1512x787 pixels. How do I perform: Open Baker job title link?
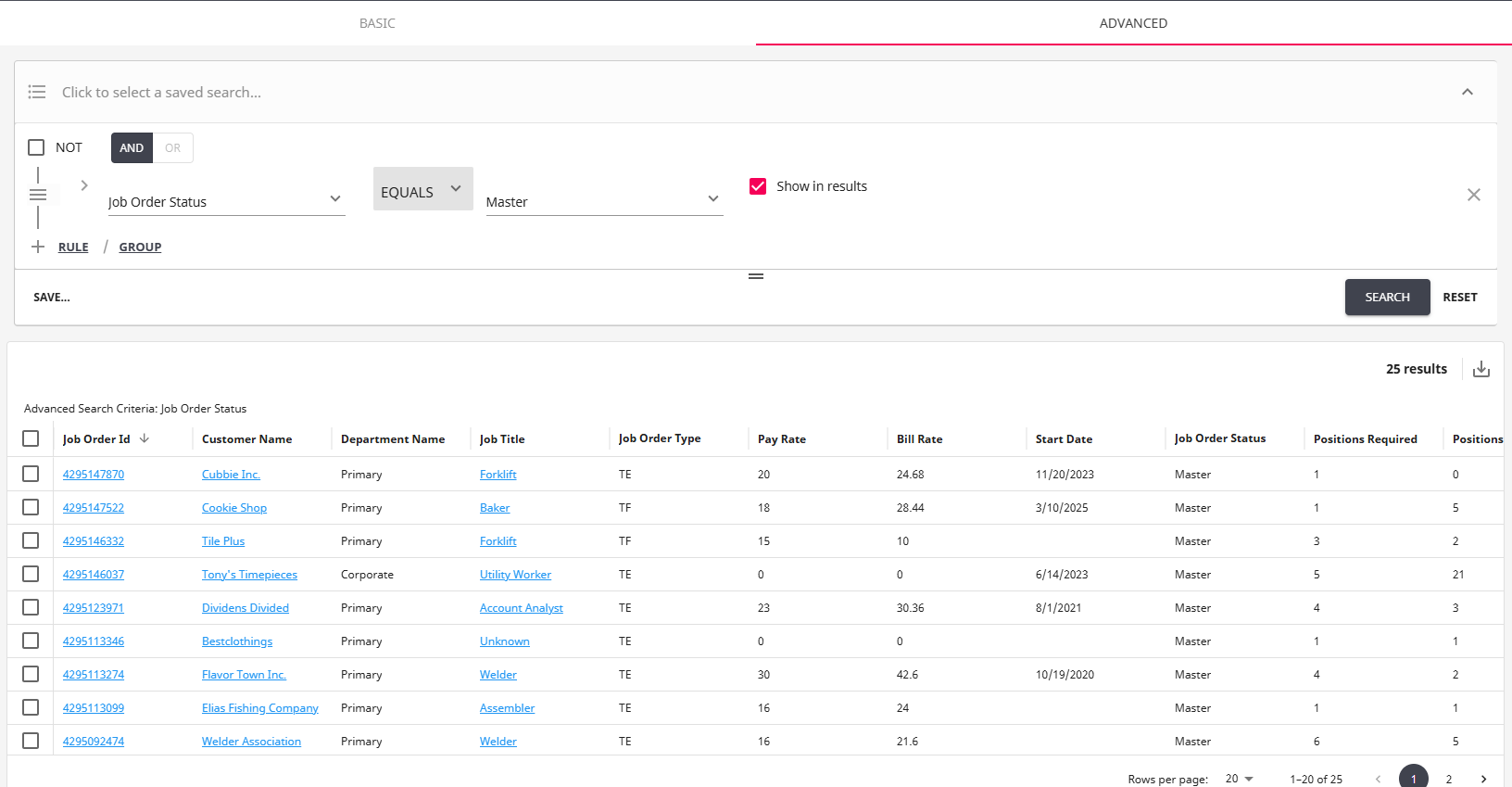pos(495,508)
